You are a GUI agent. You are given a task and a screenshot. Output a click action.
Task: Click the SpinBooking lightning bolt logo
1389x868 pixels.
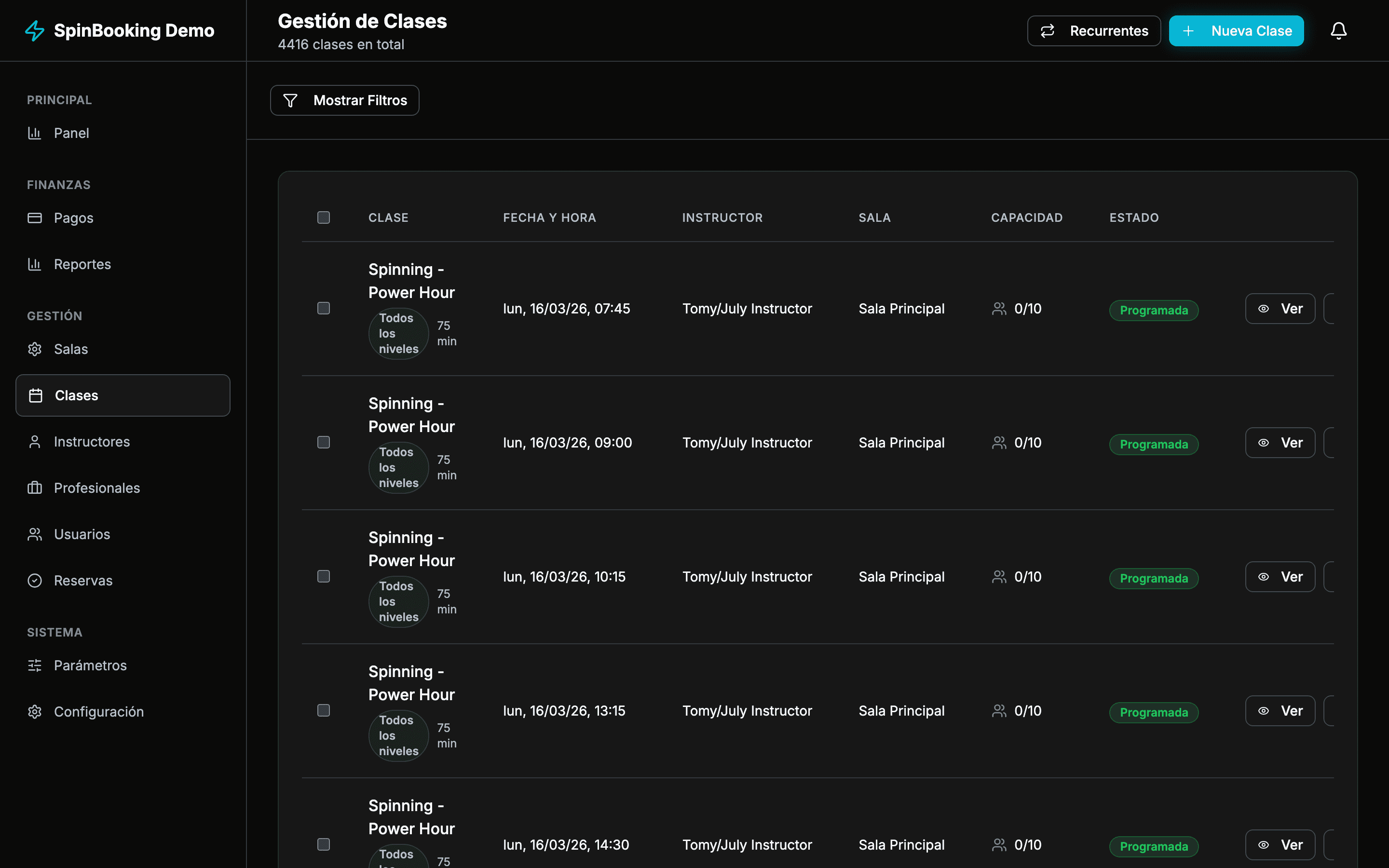pyautogui.click(x=34, y=30)
